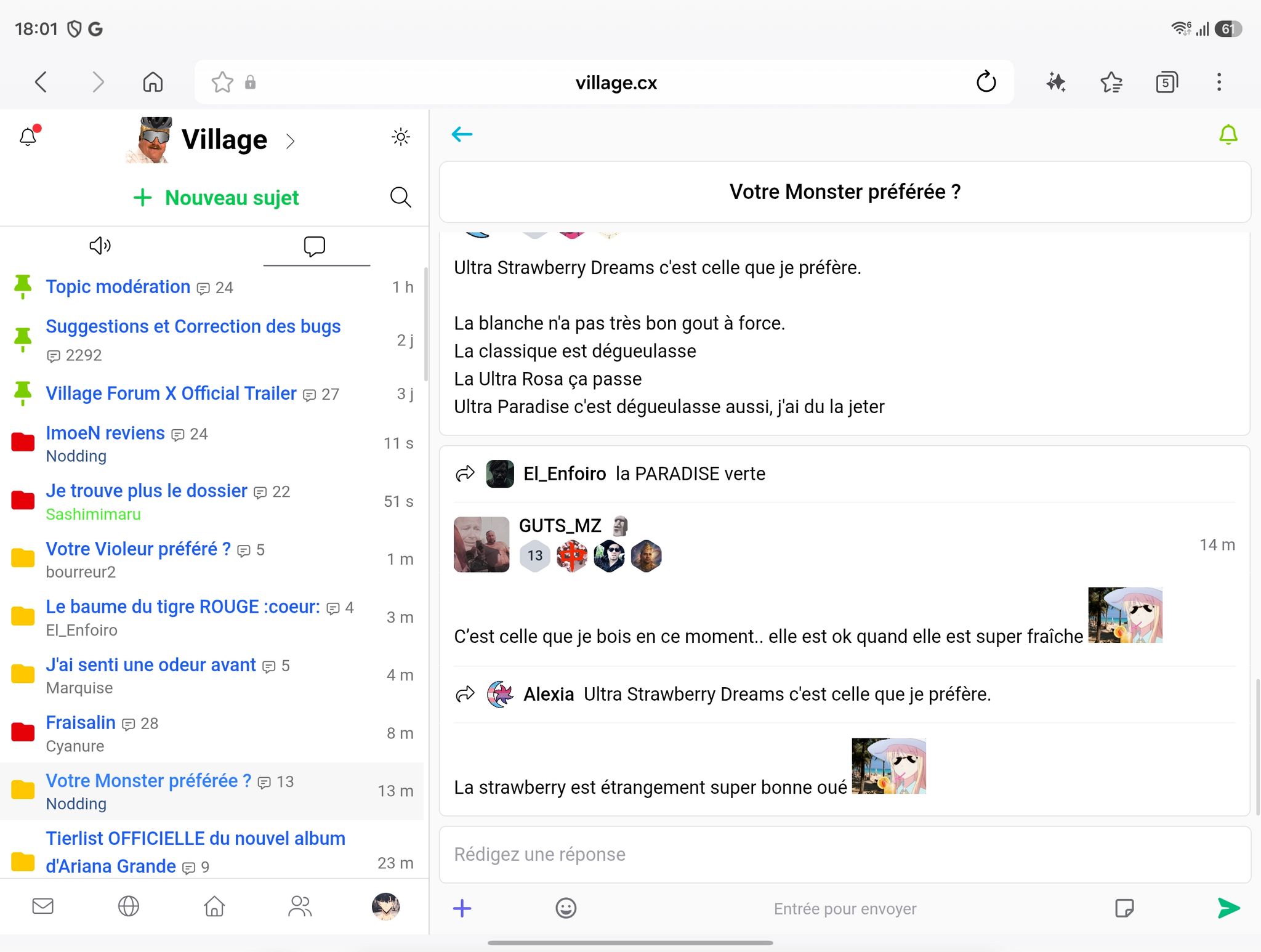Go to forum home icon in bottom bar
Screen dimensions: 1261x952
point(214,906)
